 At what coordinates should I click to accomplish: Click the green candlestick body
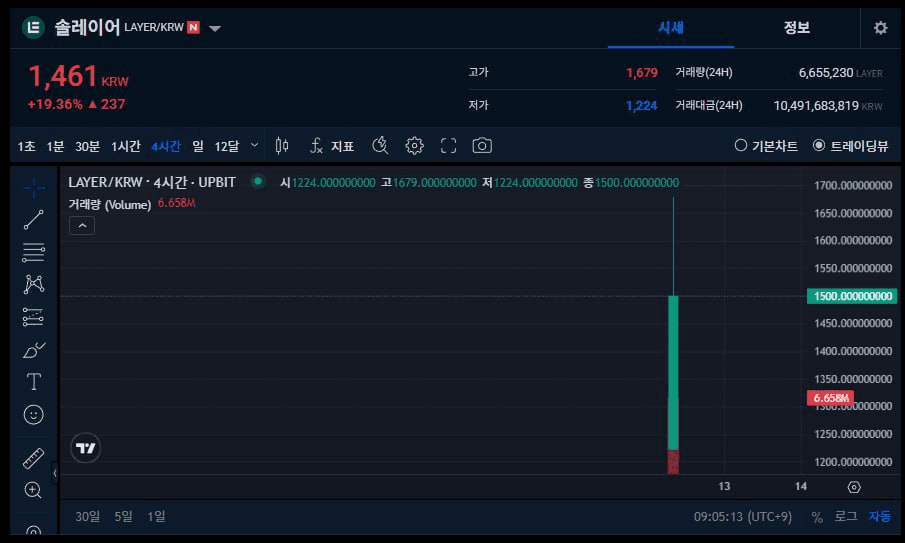673,372
